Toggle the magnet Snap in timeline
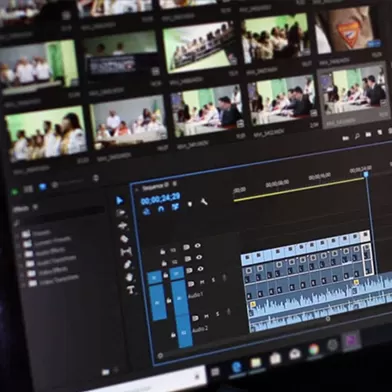The width and height of the screenshot is (392, 392). coord(161,209)
